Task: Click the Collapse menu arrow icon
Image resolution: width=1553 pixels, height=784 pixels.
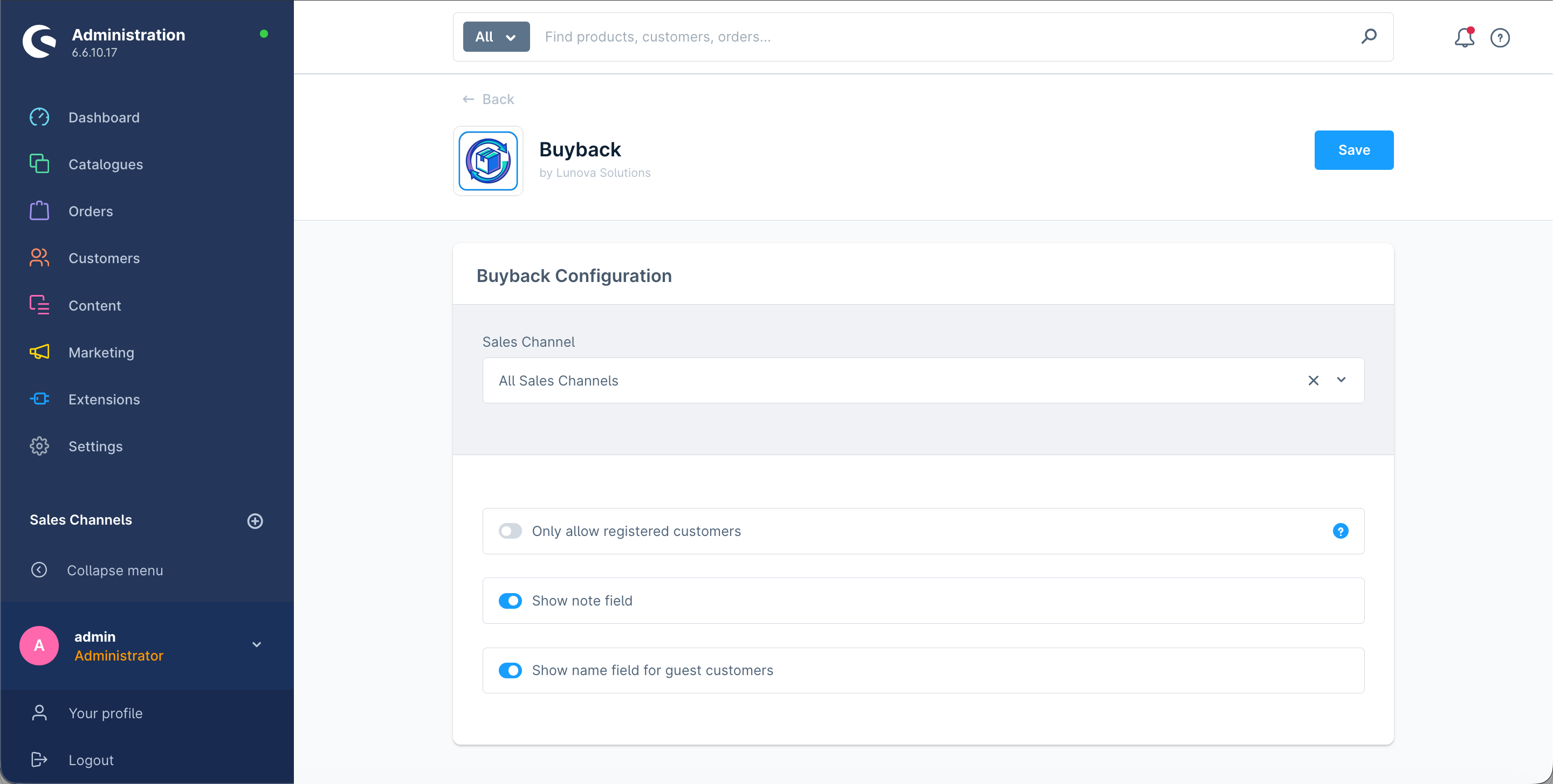Action: [39, 570]
